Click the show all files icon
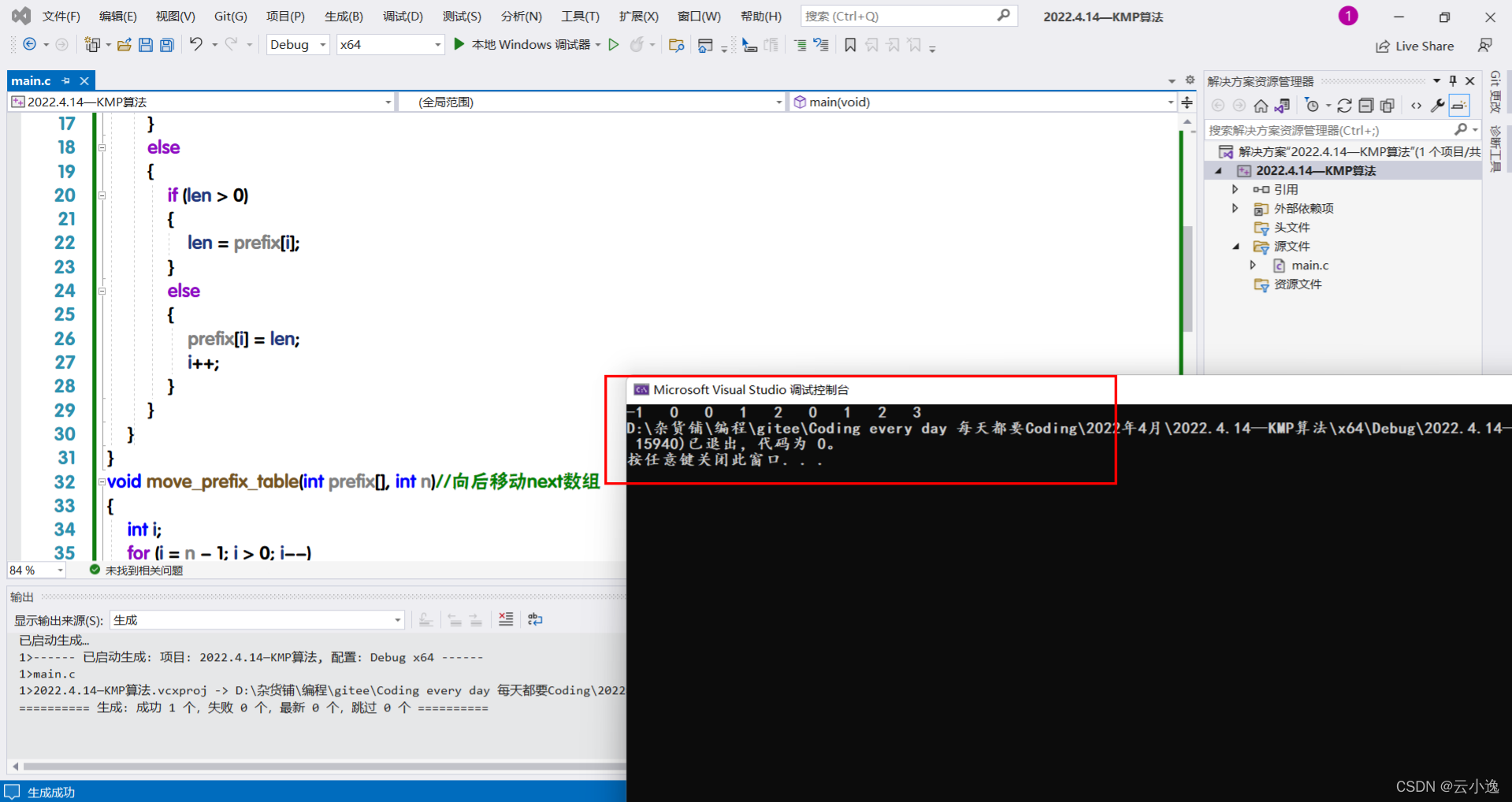This screenshot has width=1512, height=802. click(x=1388, y=106)
